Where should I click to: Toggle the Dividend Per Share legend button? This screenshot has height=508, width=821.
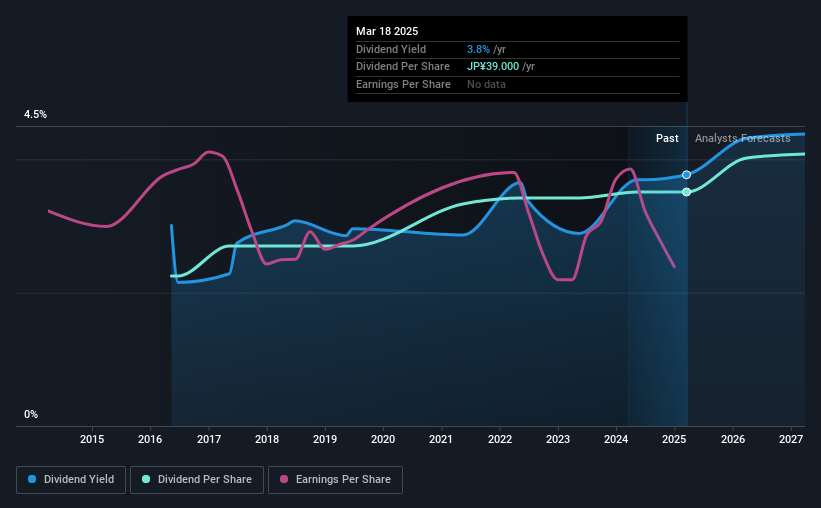tap(197, 480)
